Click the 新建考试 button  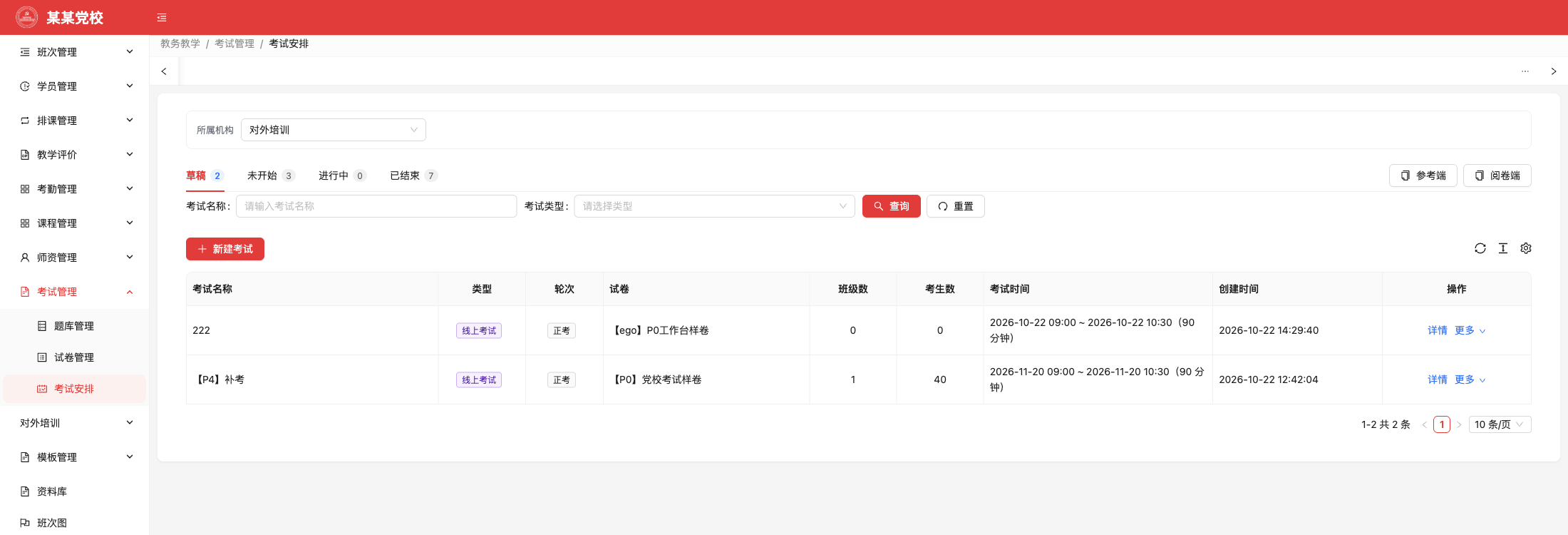225,249
